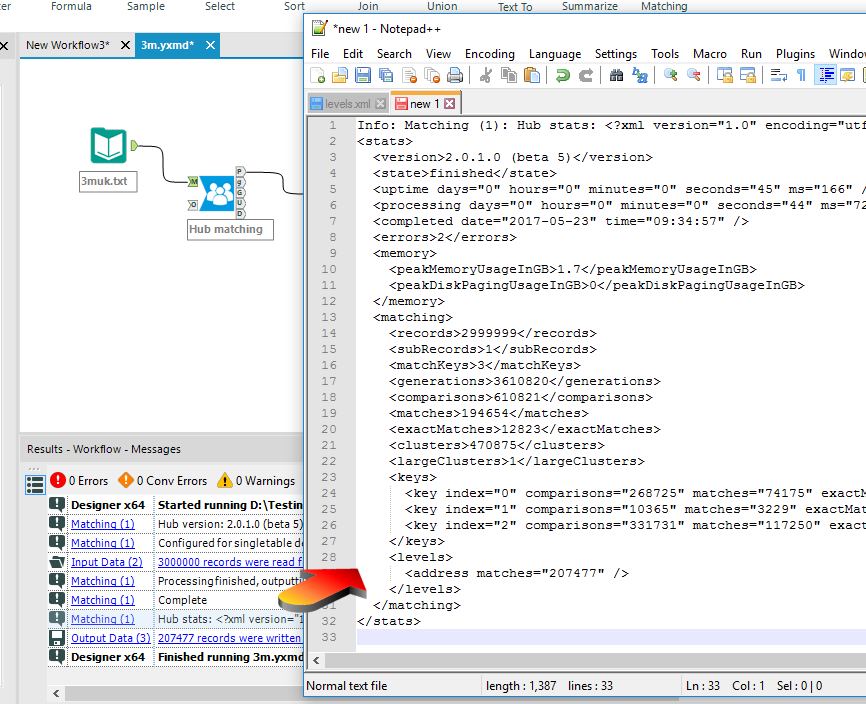This screenshot has width=866, height=704.
Task: Click the Copy icon in Notepad++ toolbar
Action: coord(509,75)
